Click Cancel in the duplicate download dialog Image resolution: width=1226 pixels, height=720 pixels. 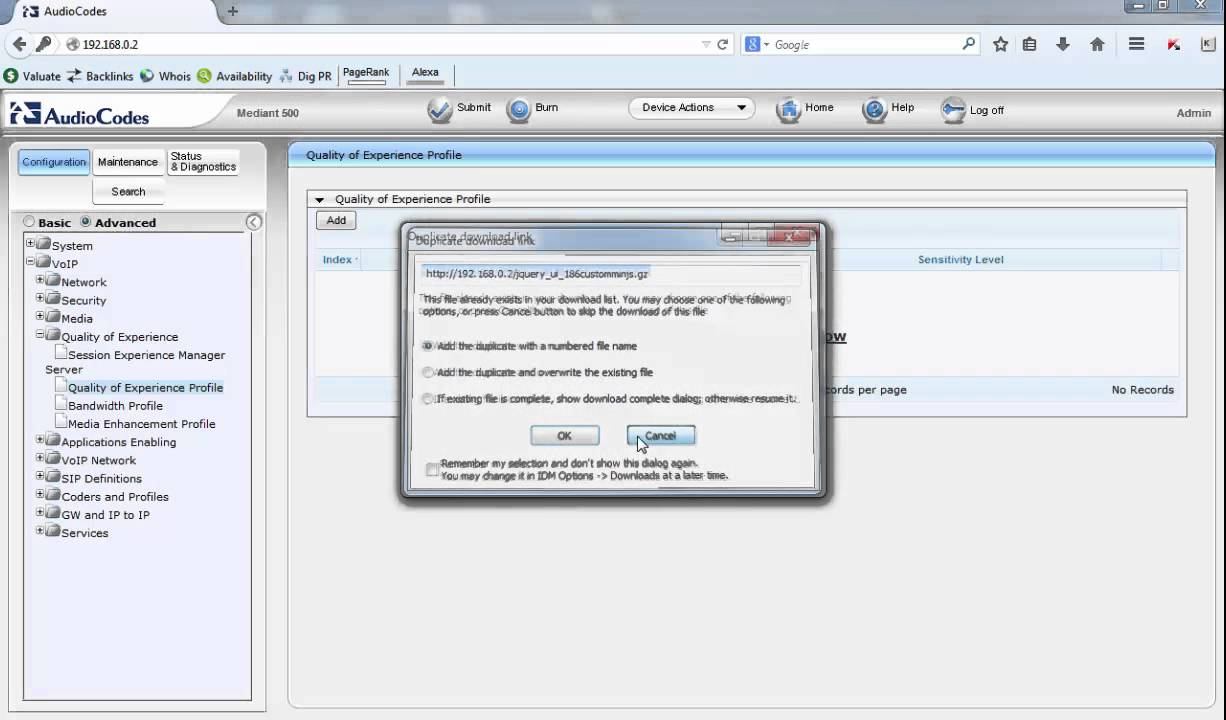(660, 435)
